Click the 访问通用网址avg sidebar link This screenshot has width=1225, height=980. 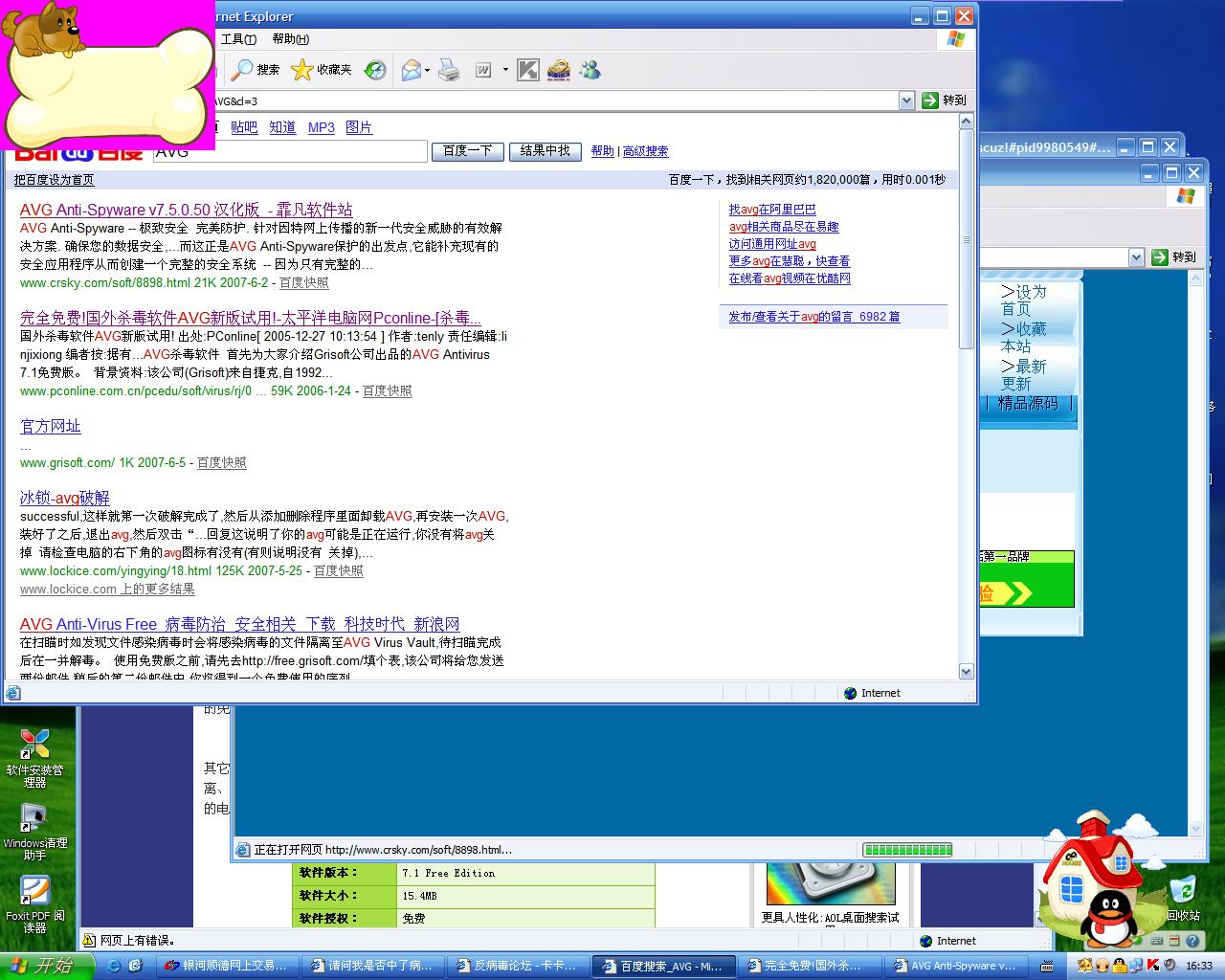772,244
